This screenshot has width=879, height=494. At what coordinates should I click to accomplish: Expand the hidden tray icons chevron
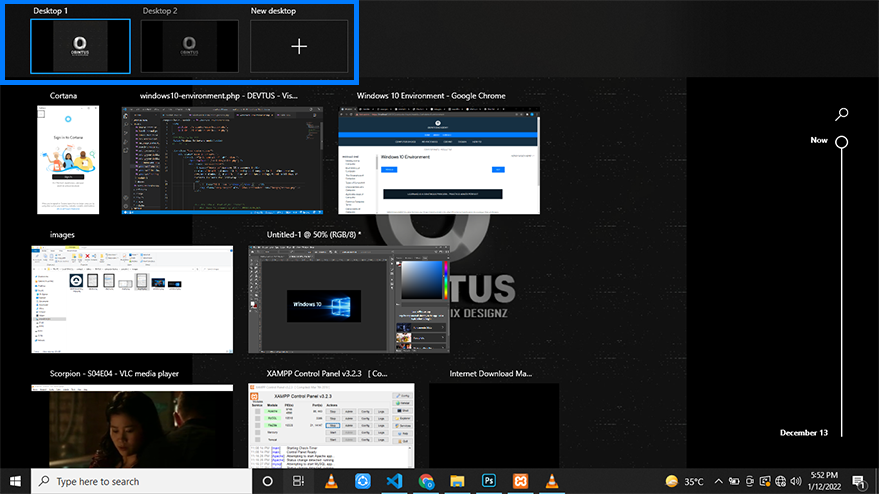[x=718, y=481]
